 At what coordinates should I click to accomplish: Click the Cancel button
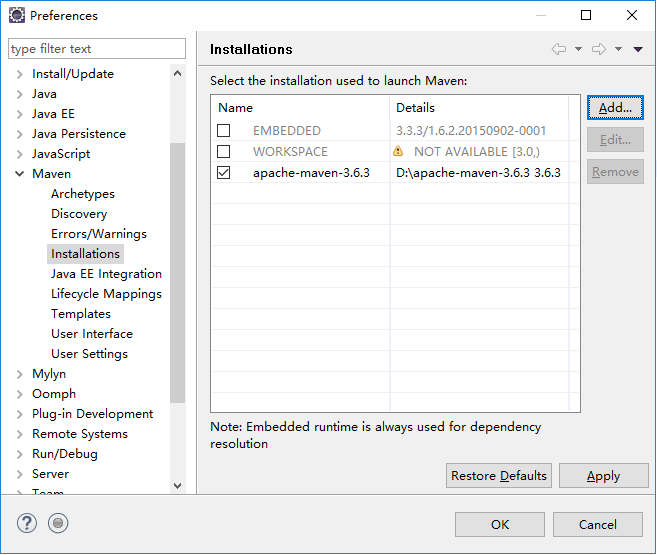pyautogui.click(x=598, y=524)
